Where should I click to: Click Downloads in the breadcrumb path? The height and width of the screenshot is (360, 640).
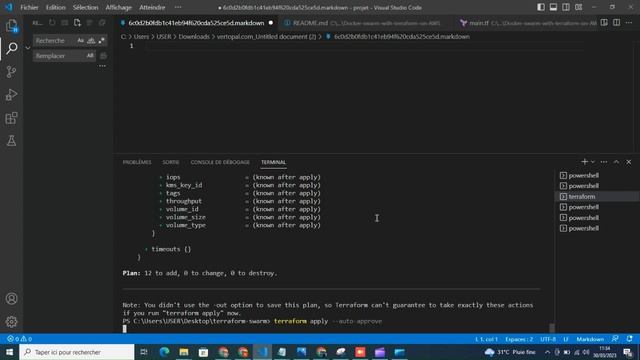(194, 37)
